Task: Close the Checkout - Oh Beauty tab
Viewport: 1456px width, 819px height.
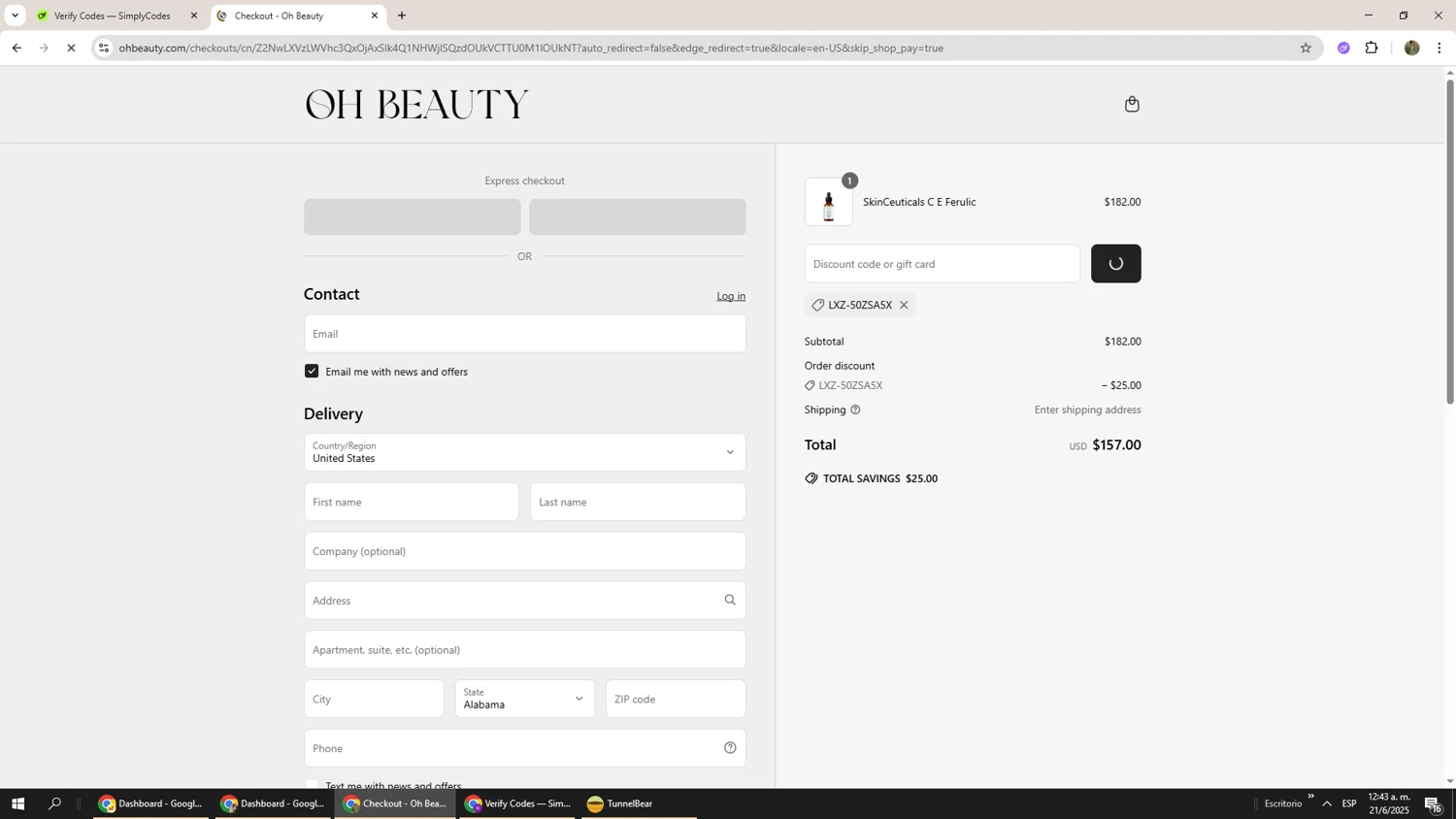Action: click(375, 16)
